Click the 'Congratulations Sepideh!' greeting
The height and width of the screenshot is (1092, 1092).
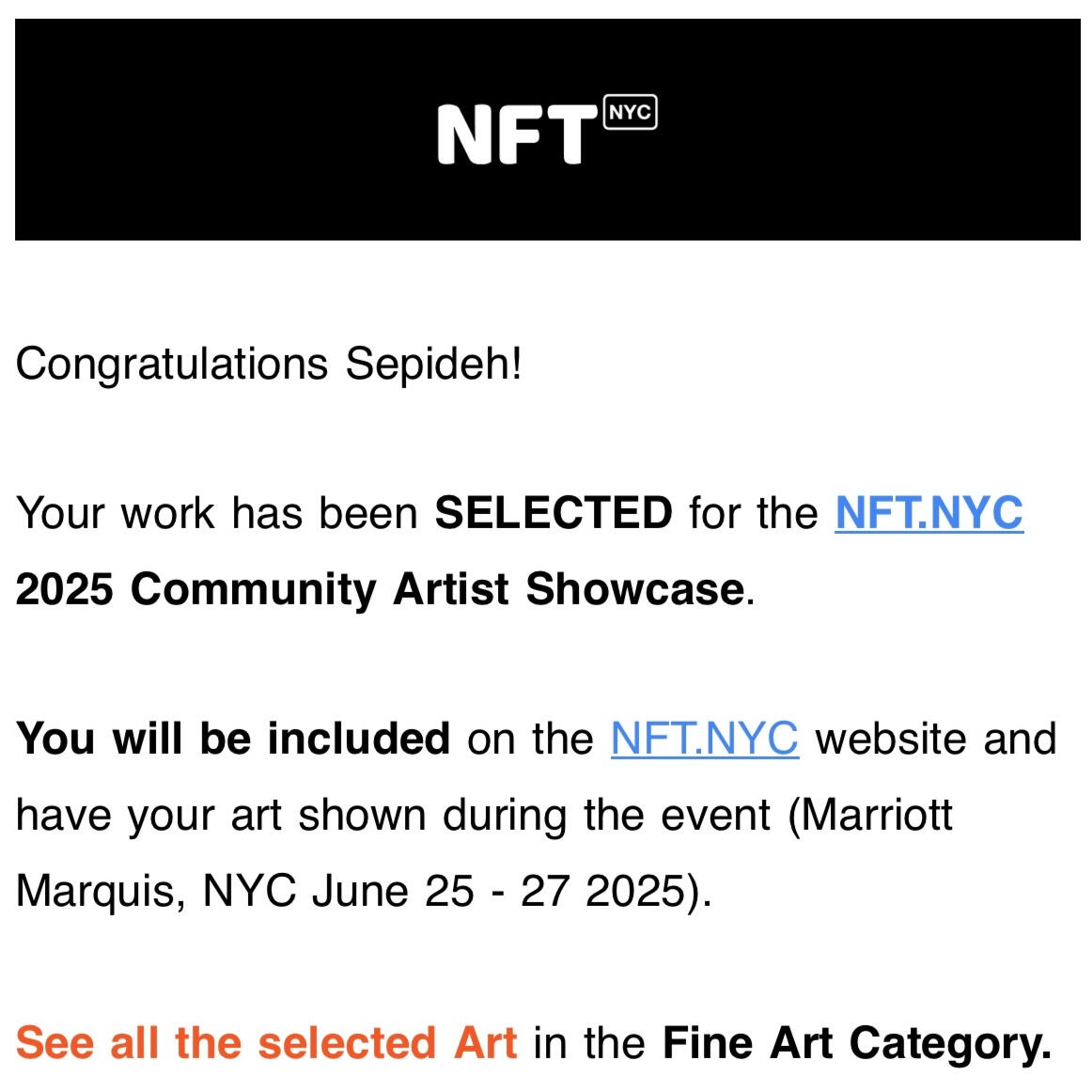click(268, 364)
